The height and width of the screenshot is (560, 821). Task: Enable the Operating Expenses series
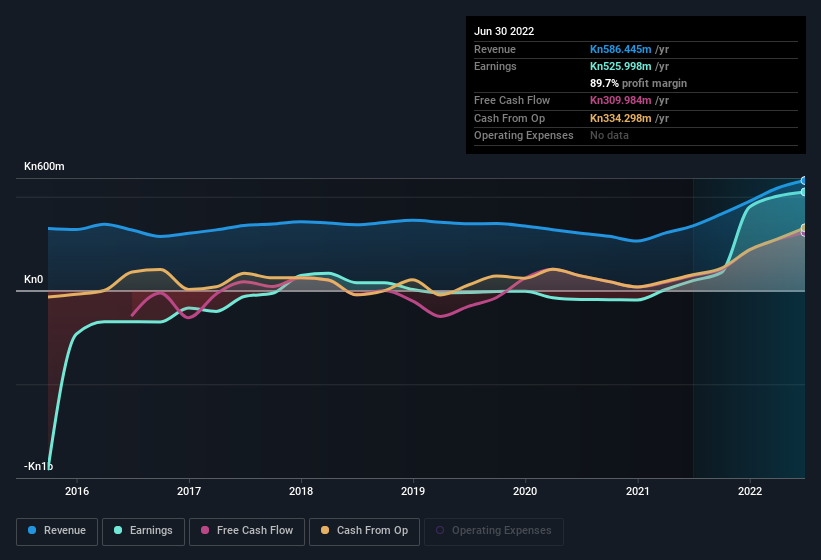click(493, 531)
